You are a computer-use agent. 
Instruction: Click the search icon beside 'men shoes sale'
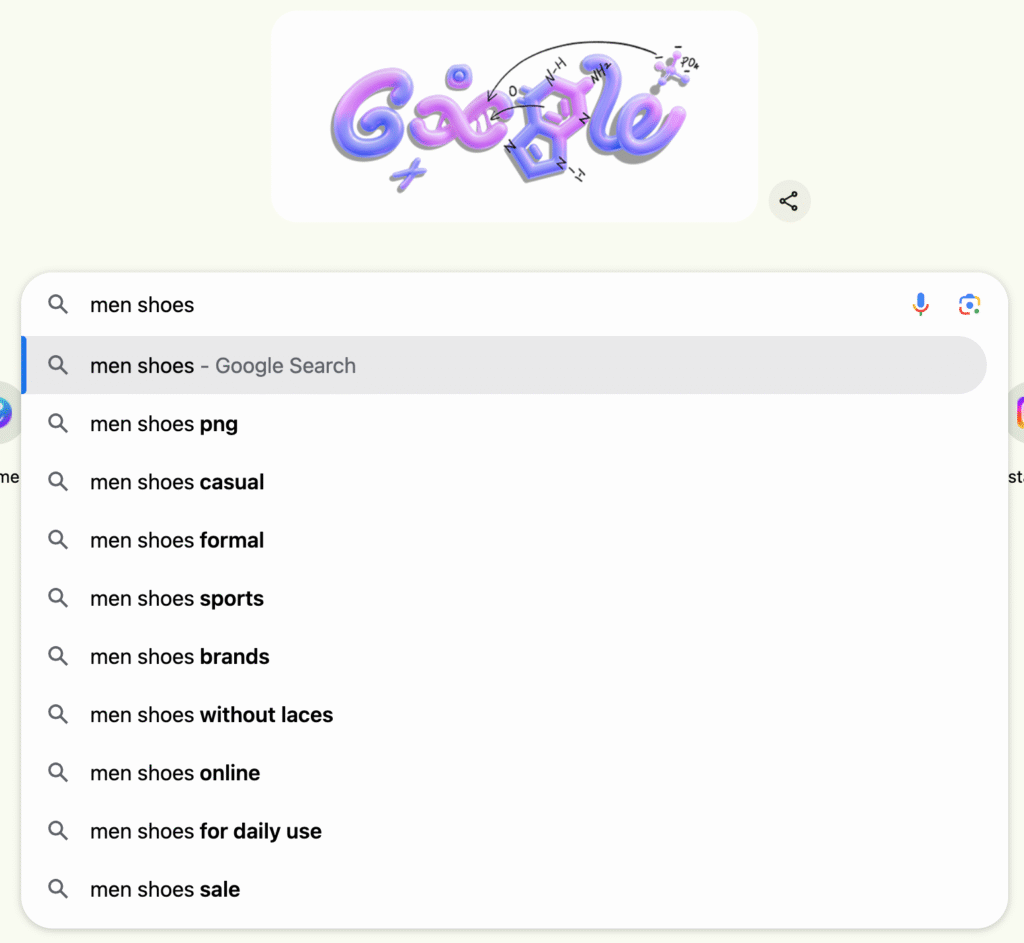[x=57, y=889]
